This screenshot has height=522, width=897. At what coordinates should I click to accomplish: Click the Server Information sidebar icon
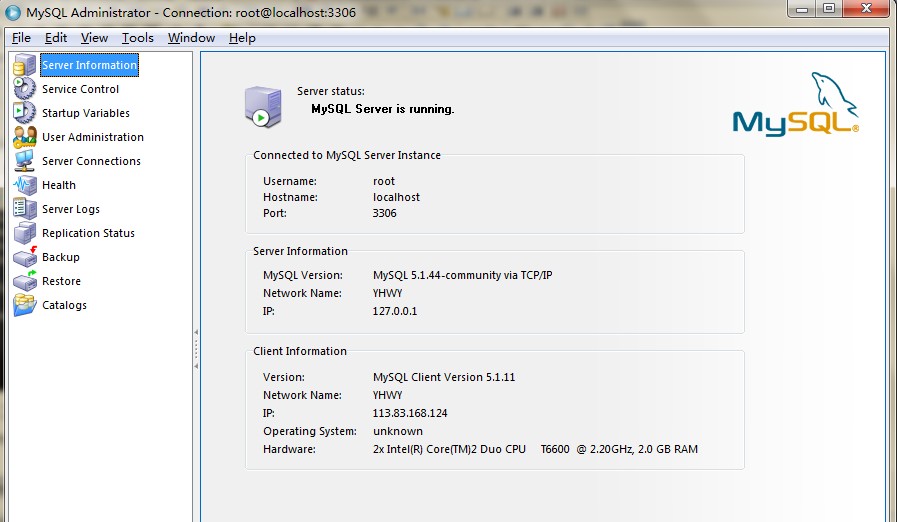pos(24,66)
